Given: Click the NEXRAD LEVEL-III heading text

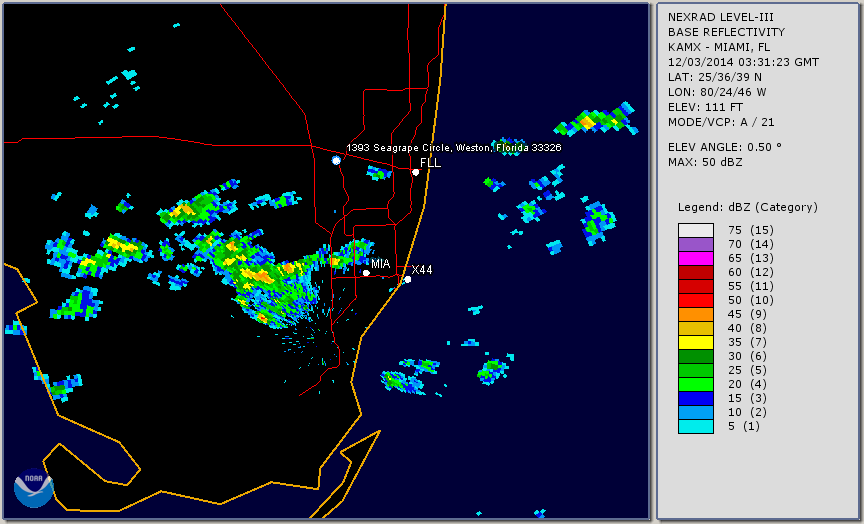Looking at the screenshot, I should 720,17.
